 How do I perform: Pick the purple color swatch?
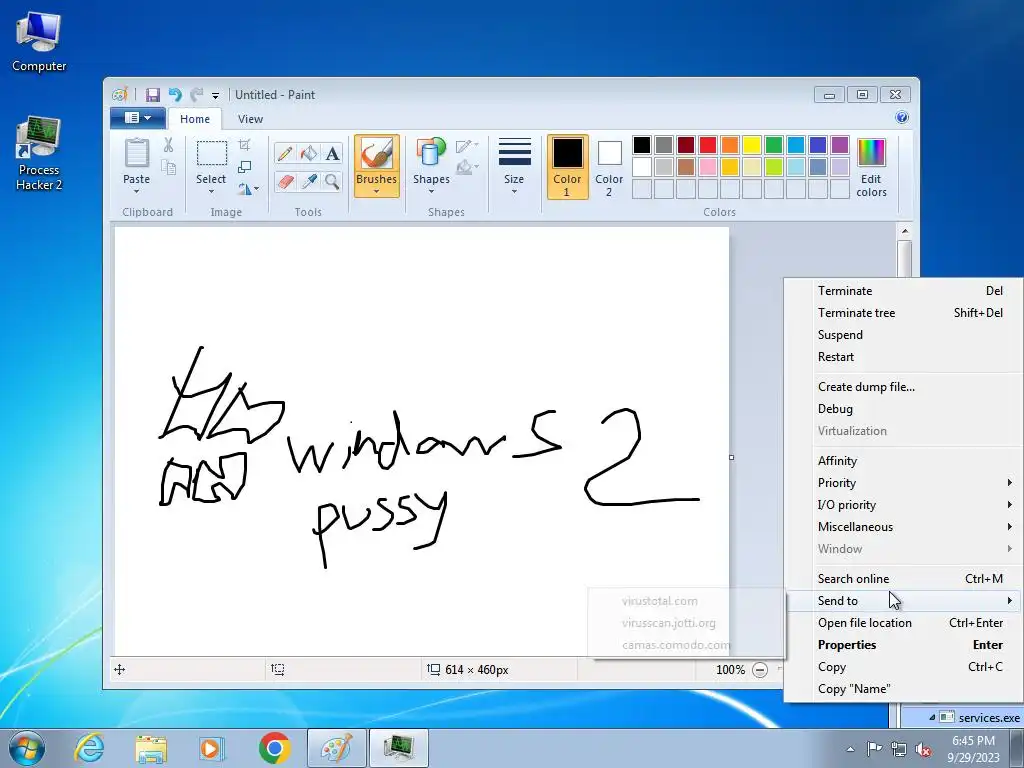tap(840, 145)
